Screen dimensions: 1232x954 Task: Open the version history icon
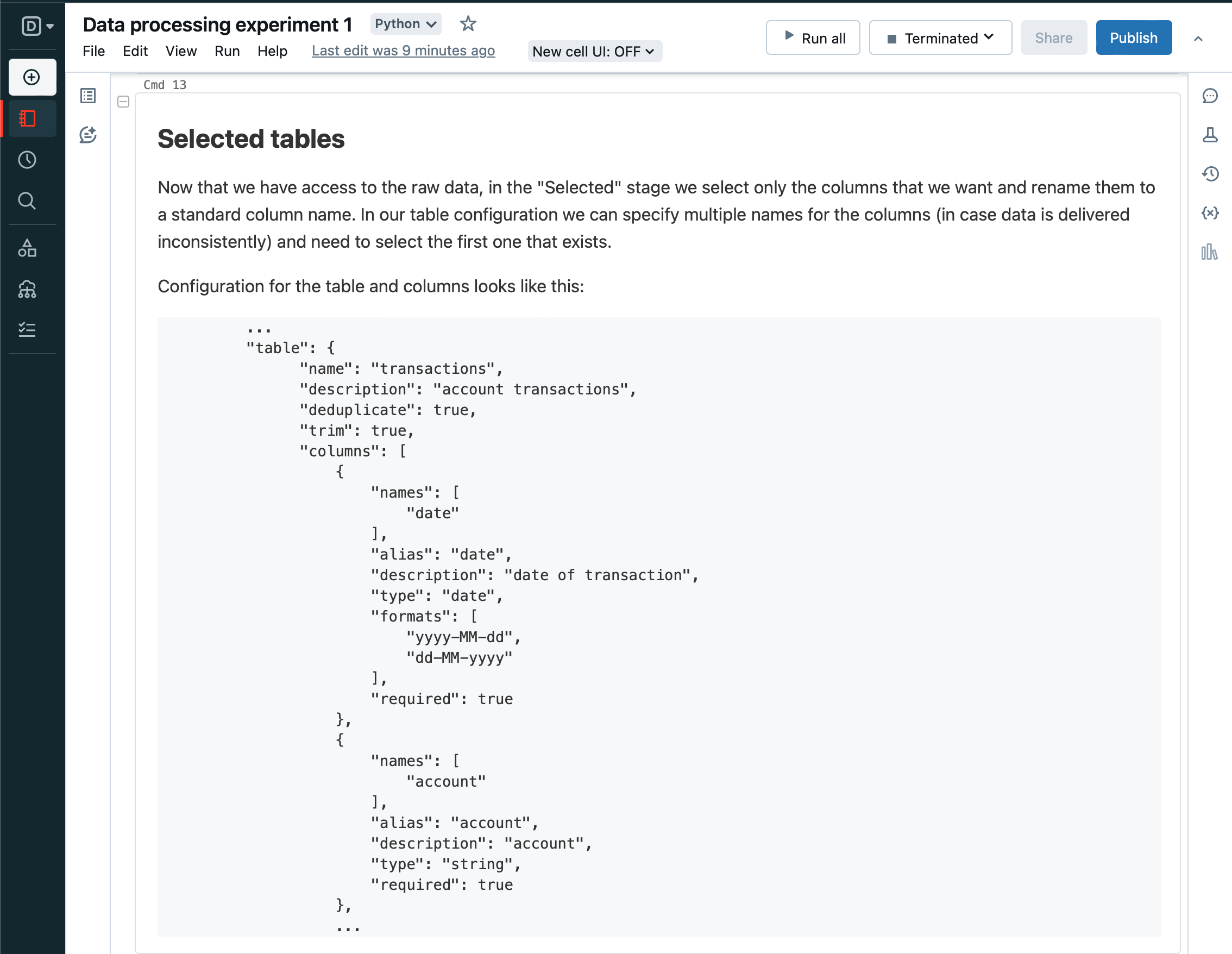click(x=1209, y=174)
